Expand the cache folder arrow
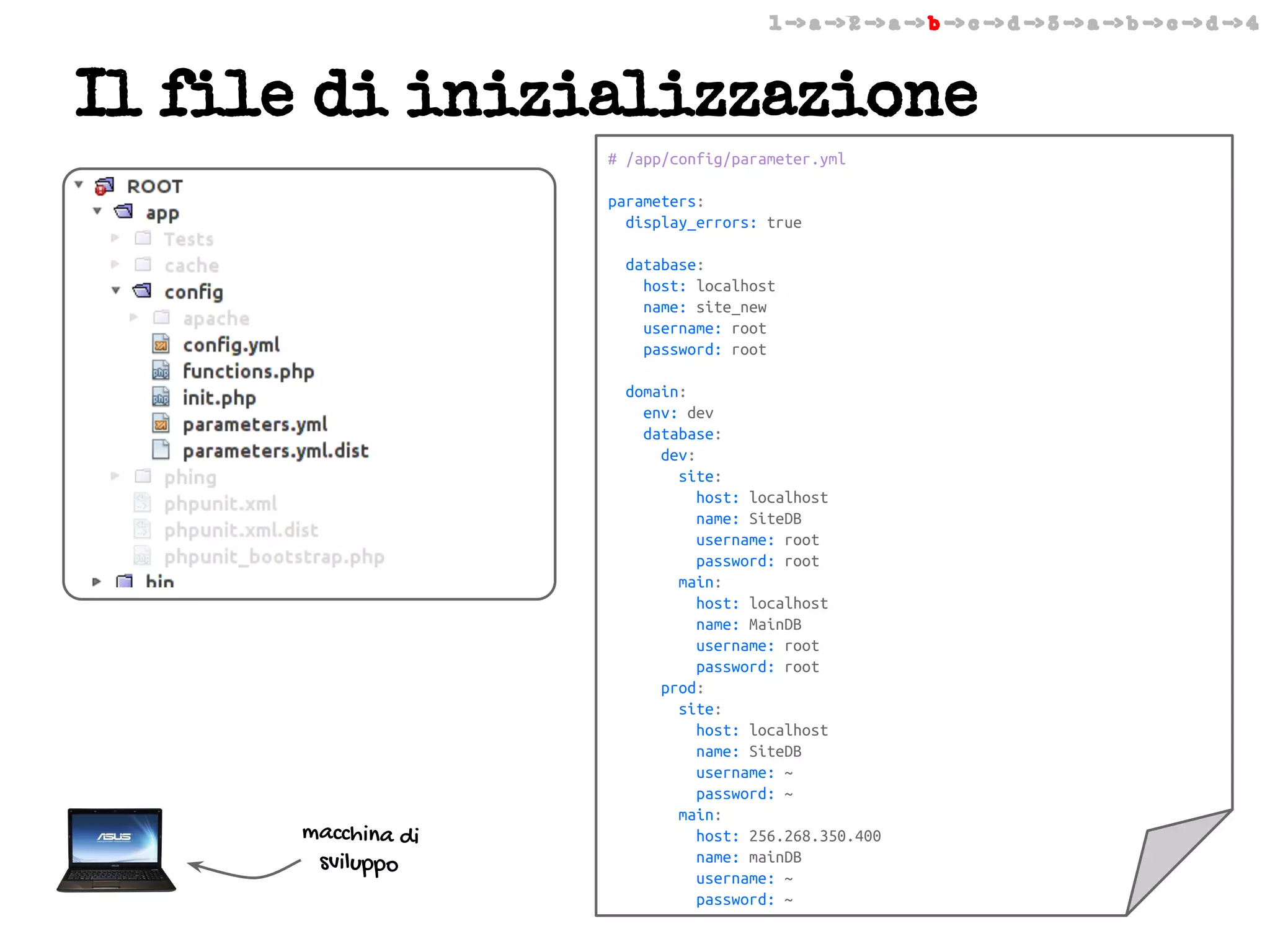The image size is (1270, 952). [x=115, y=265]
